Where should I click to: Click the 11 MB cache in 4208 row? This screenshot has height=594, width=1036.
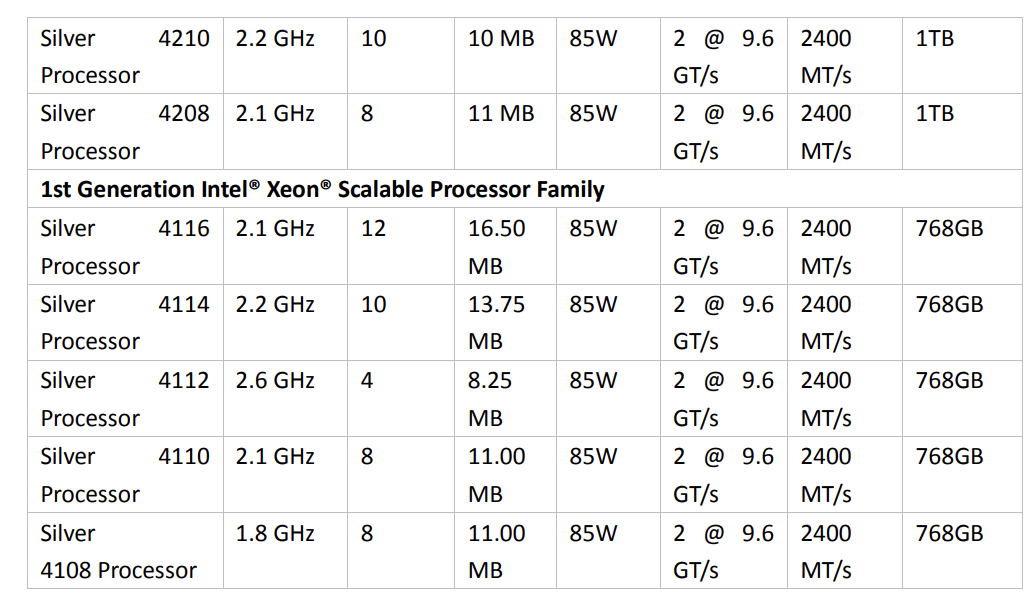(x=501, y=114)
